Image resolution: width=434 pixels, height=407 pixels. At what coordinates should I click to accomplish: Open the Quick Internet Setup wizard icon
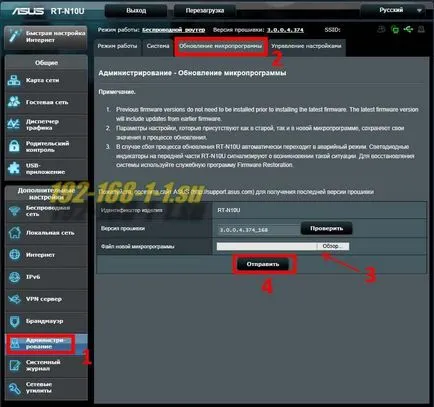coord(15,36)
